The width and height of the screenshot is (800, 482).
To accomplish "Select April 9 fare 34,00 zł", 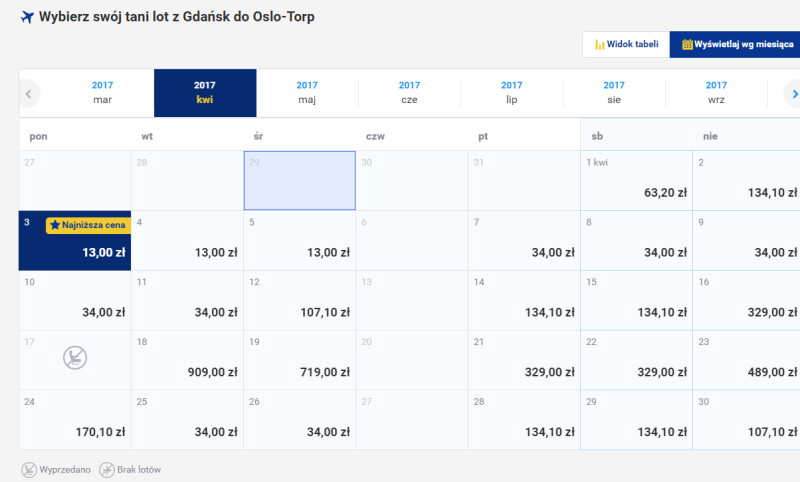I will coord(746,241).
